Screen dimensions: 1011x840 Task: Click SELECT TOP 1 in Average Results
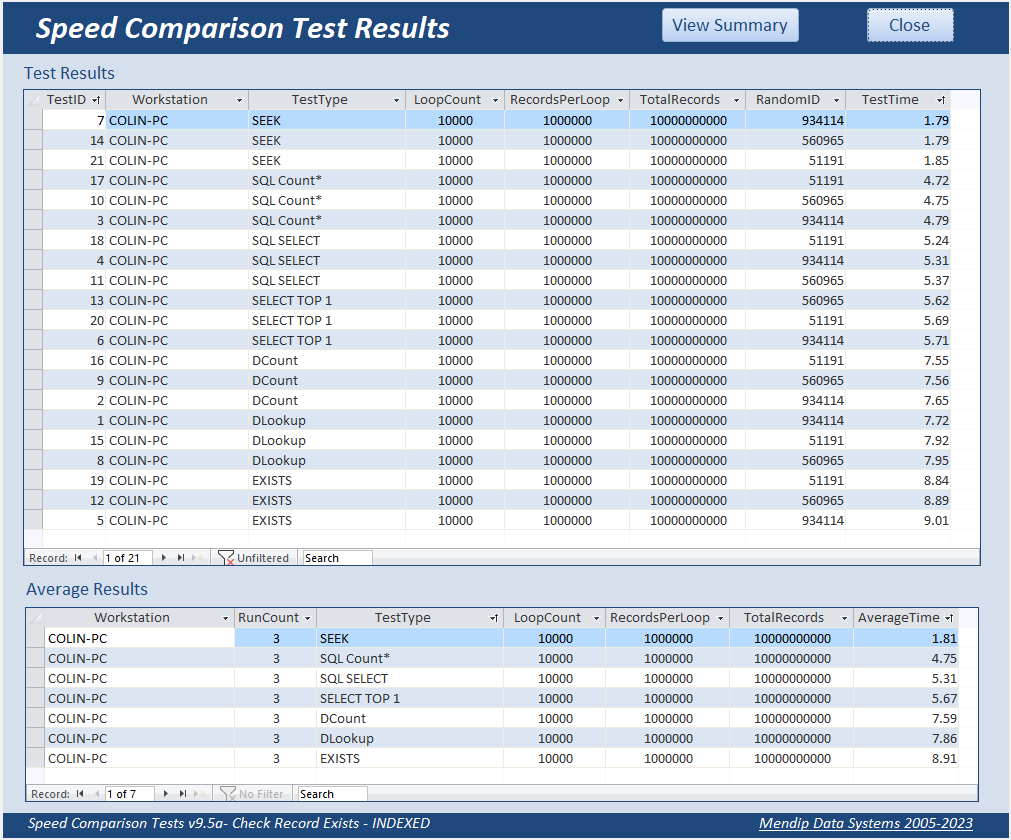(409, 698)
